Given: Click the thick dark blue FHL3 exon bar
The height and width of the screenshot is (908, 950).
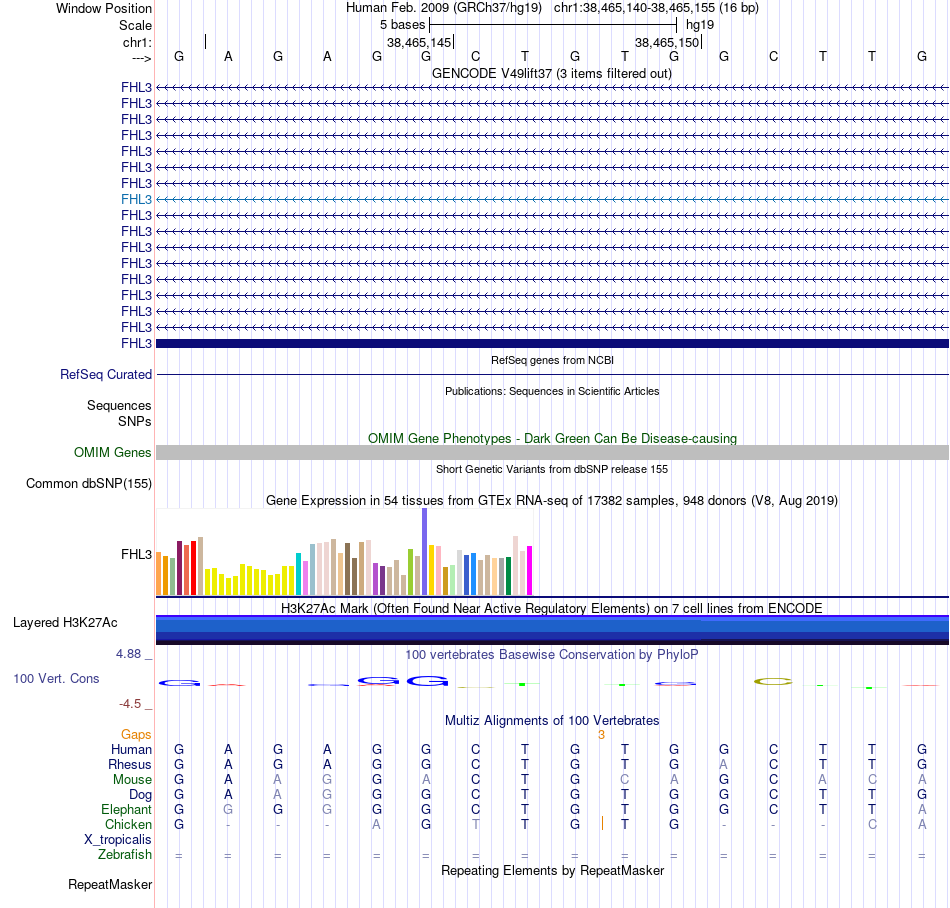Looking at the screenshot, I should coord(552,343).
